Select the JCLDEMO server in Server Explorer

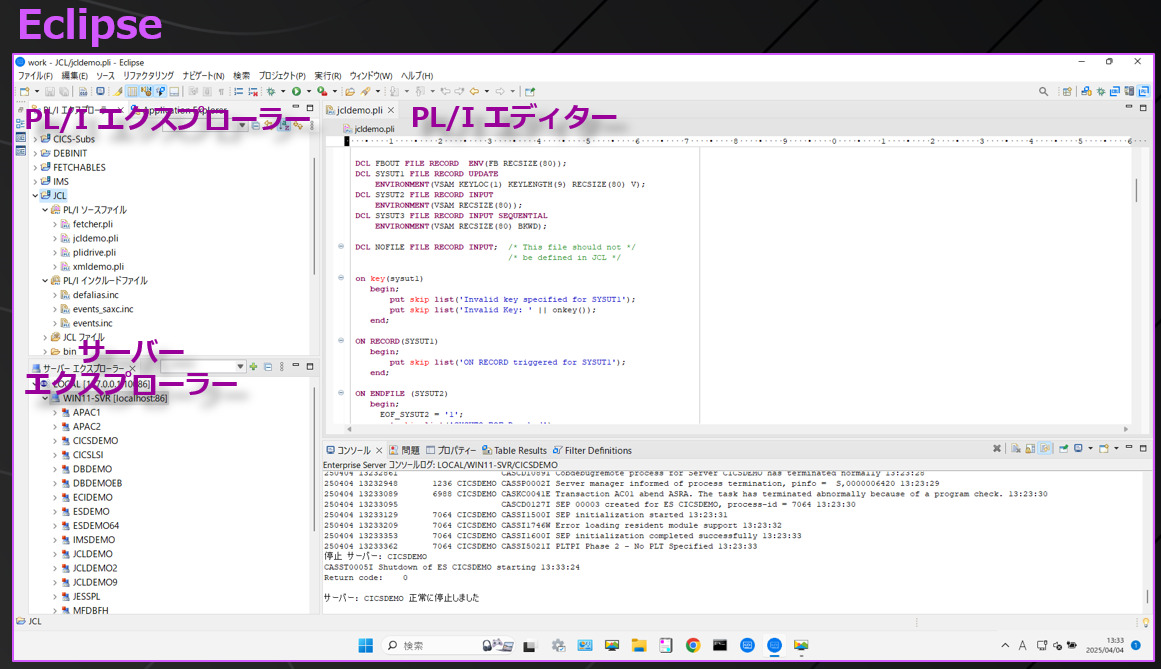tap(93, 554)
